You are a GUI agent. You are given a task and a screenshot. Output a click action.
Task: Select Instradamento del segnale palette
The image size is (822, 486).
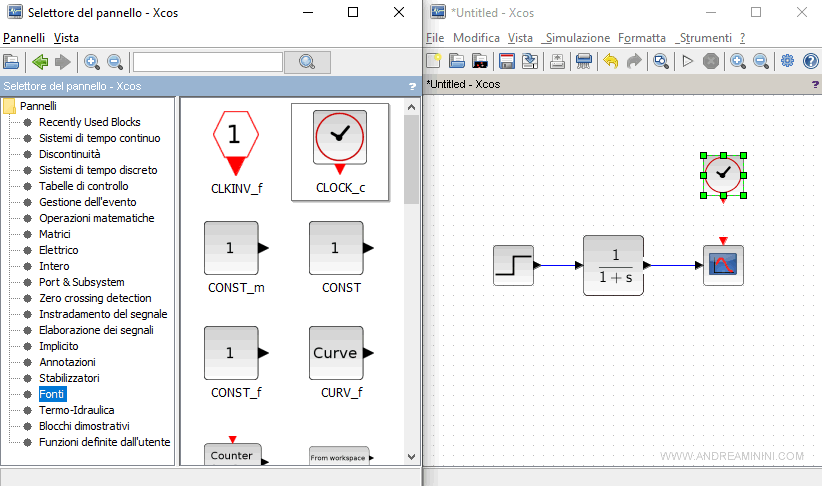pos(103,314)
